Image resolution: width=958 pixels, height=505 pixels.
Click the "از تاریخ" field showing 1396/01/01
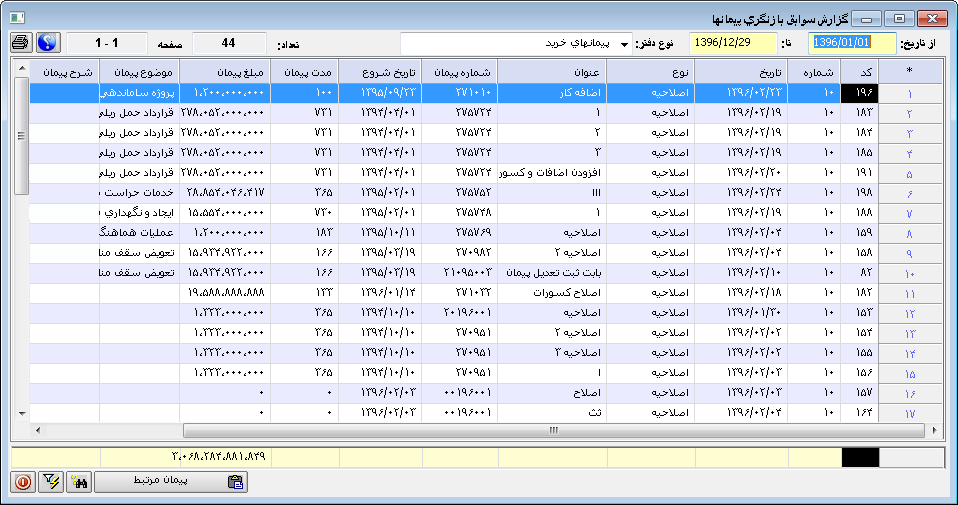pyautogui.click(x=852, y=43)
